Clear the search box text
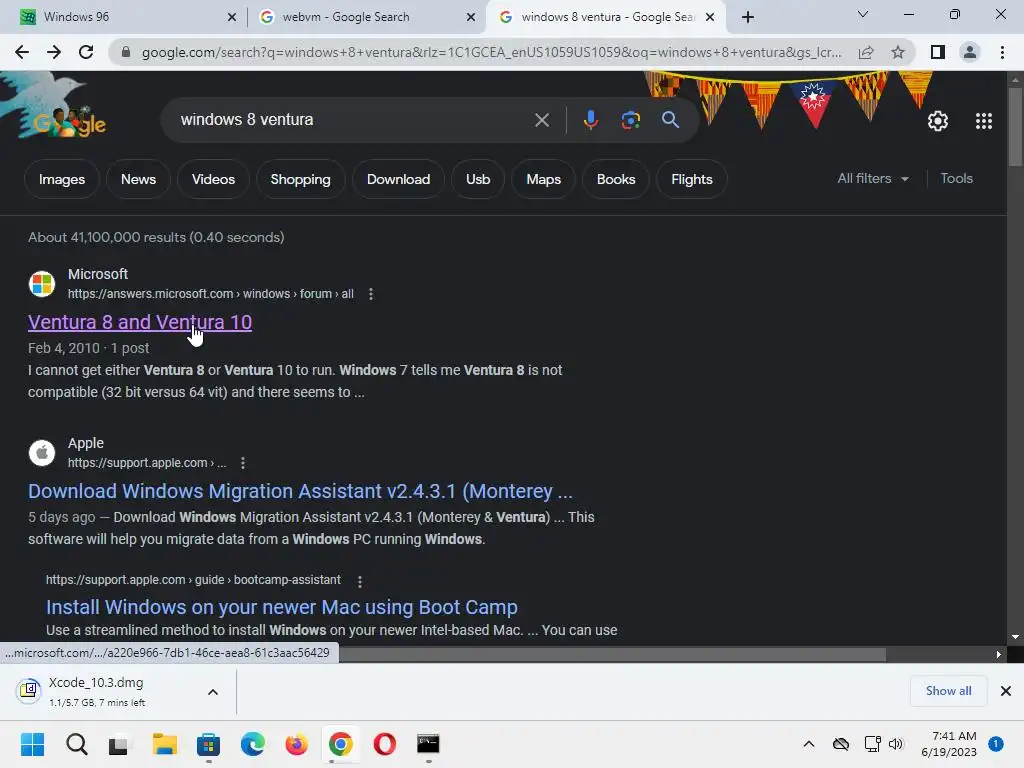The image size is (1024, 768). pos(541,120)
